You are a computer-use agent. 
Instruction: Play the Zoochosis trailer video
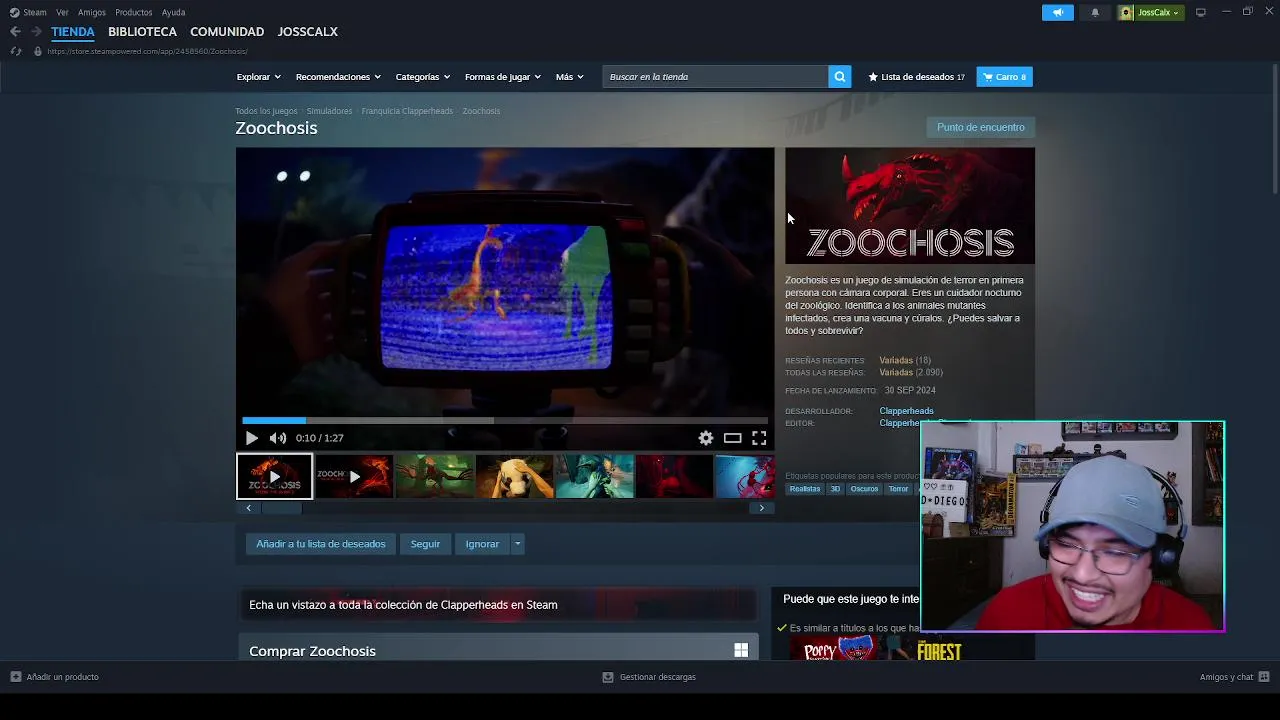point(251,438)
